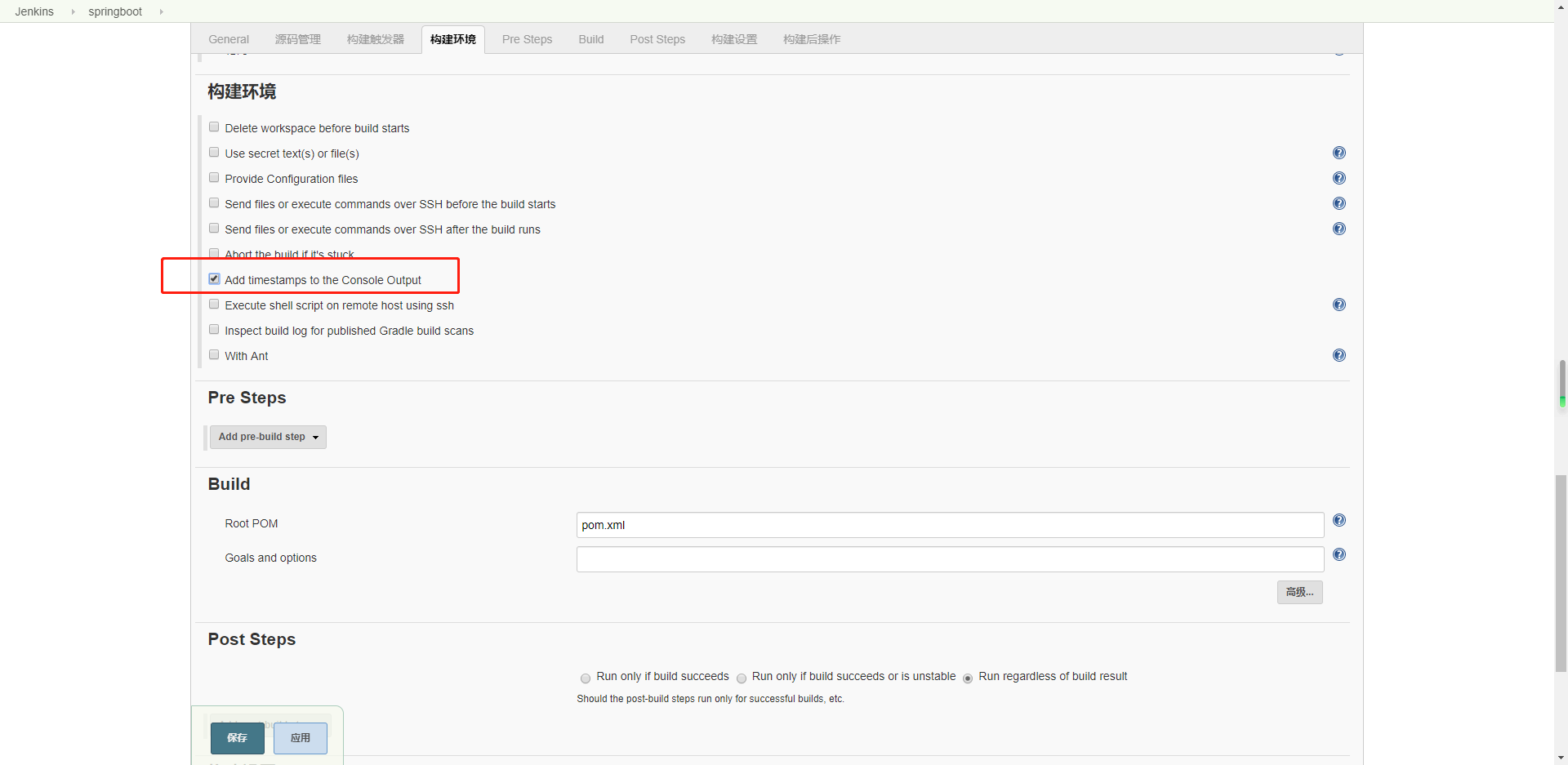Open help for Provide Configuration files
This screenshot has height=765, width=1568.
pos(1339,178)
